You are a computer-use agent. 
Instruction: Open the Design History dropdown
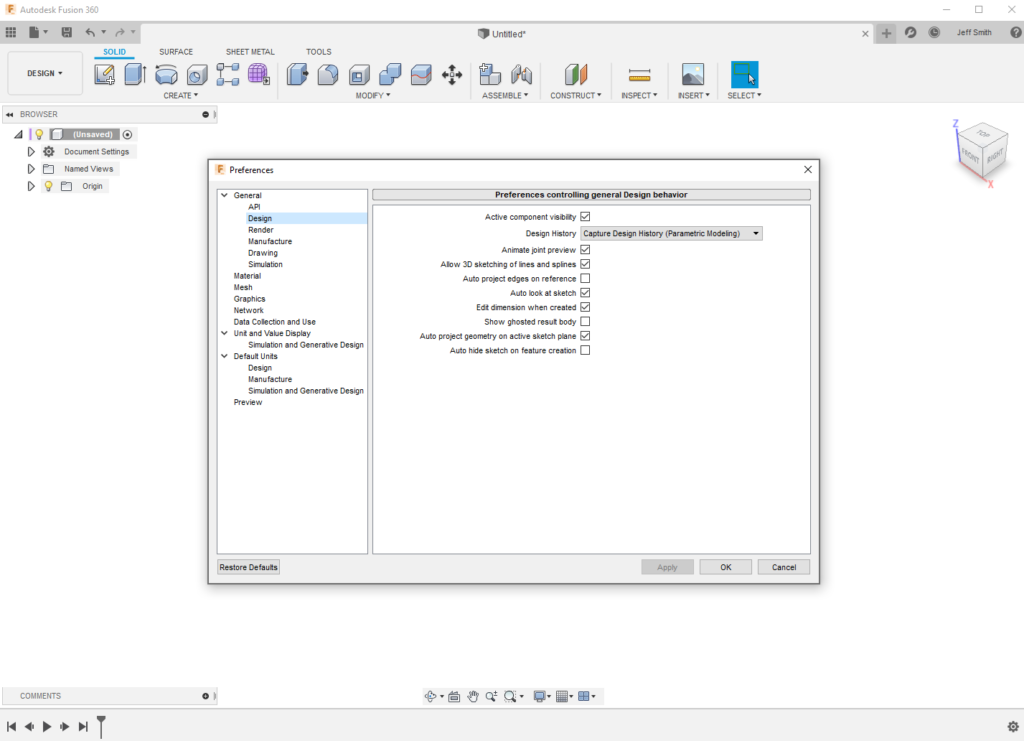[671, 233]
